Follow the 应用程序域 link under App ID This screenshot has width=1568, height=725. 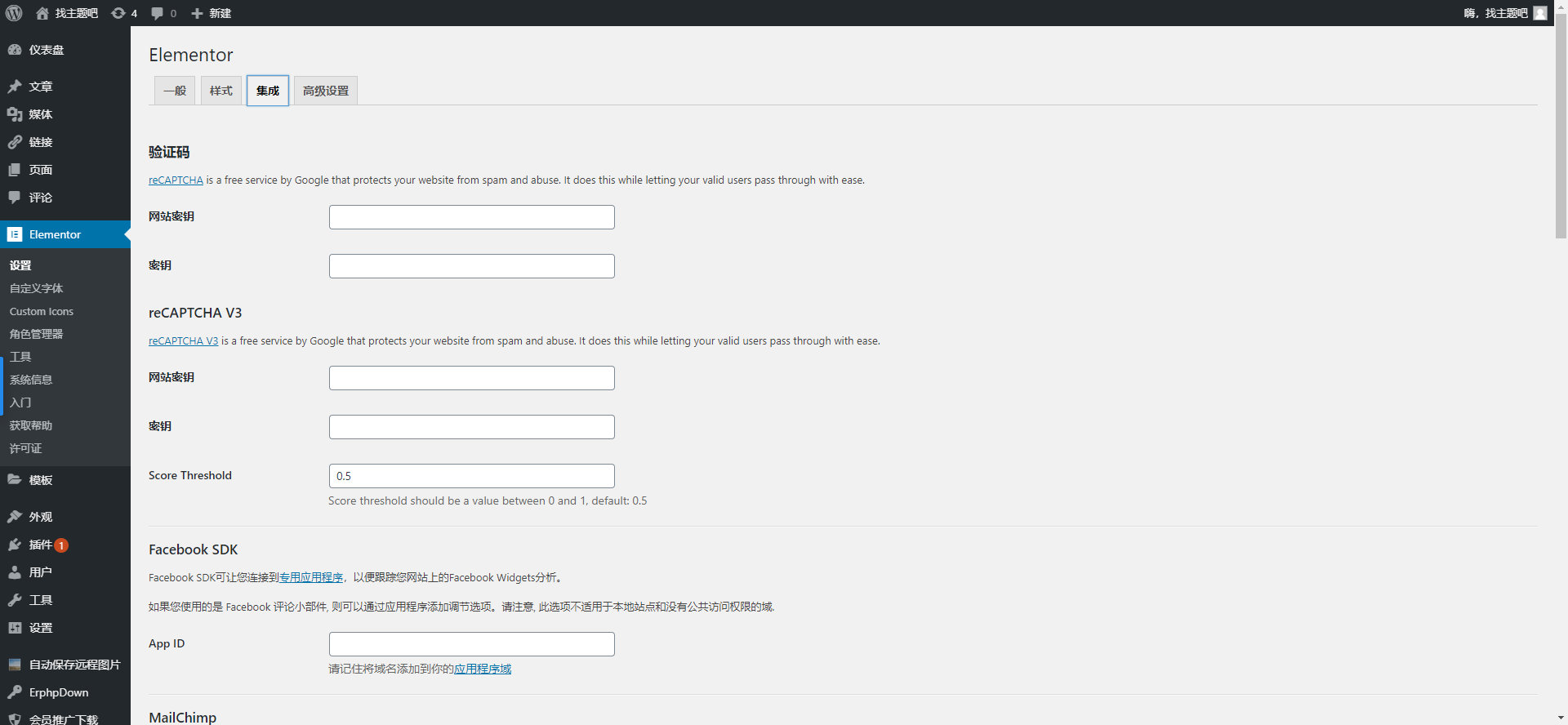[483, 669]
